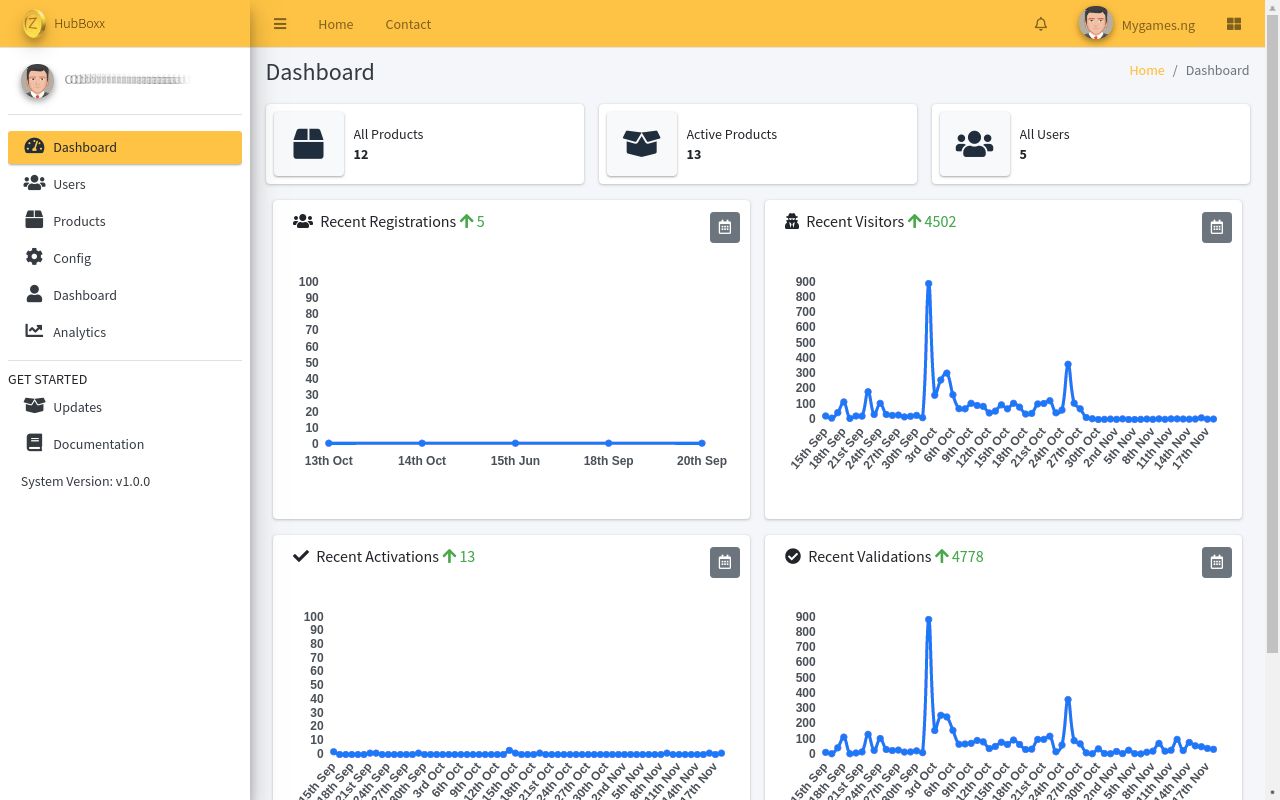Open calendar filter for Recent Activations
Viewport: 1280px width, 800px height.
click(725, 562)
